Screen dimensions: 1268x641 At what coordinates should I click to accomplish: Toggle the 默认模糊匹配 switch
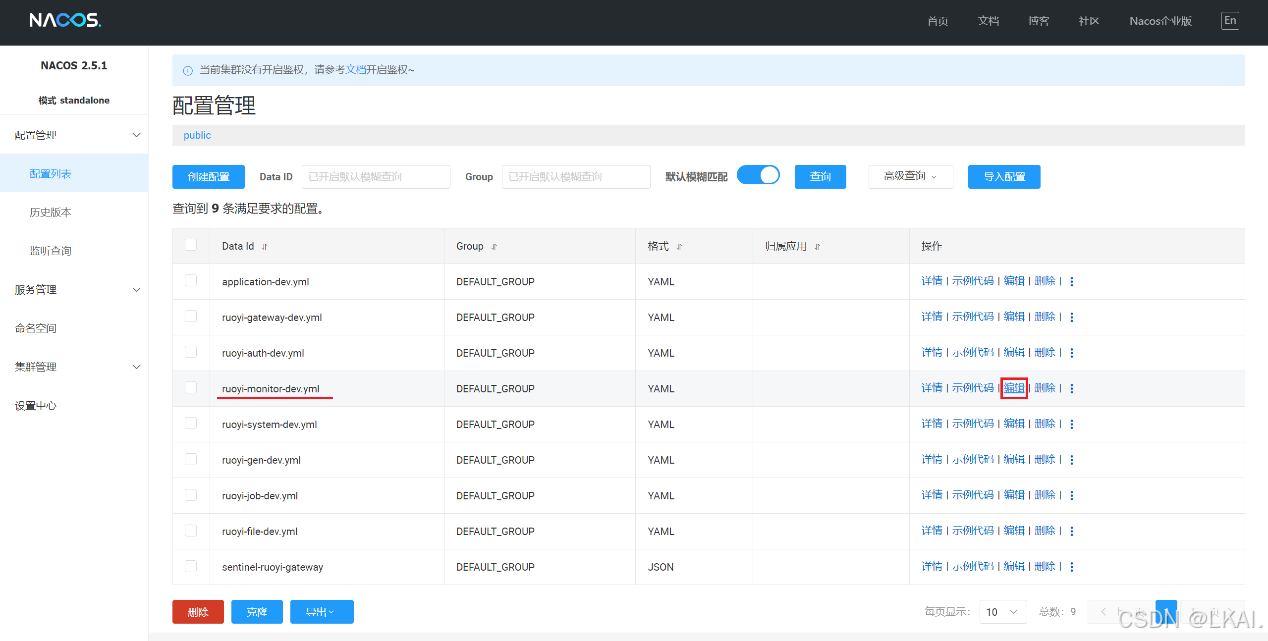pos(758,175)
